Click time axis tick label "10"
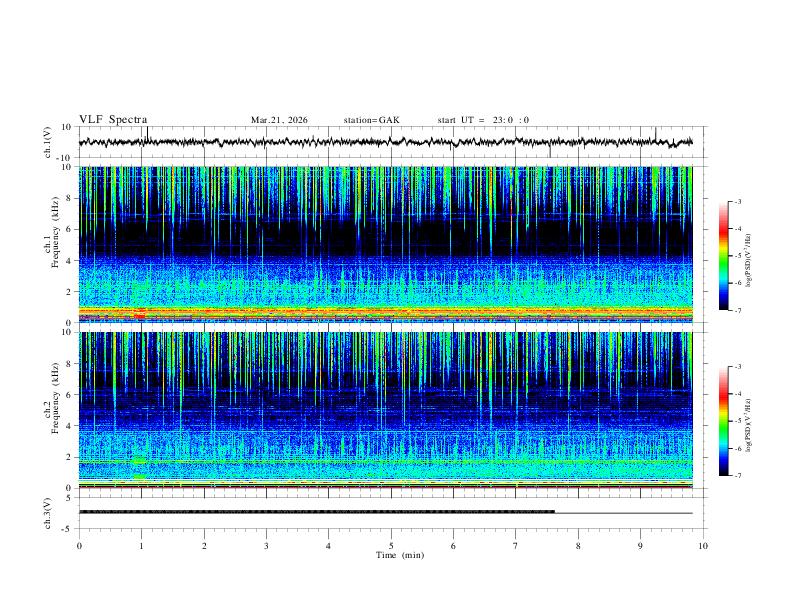 point(703,546)
